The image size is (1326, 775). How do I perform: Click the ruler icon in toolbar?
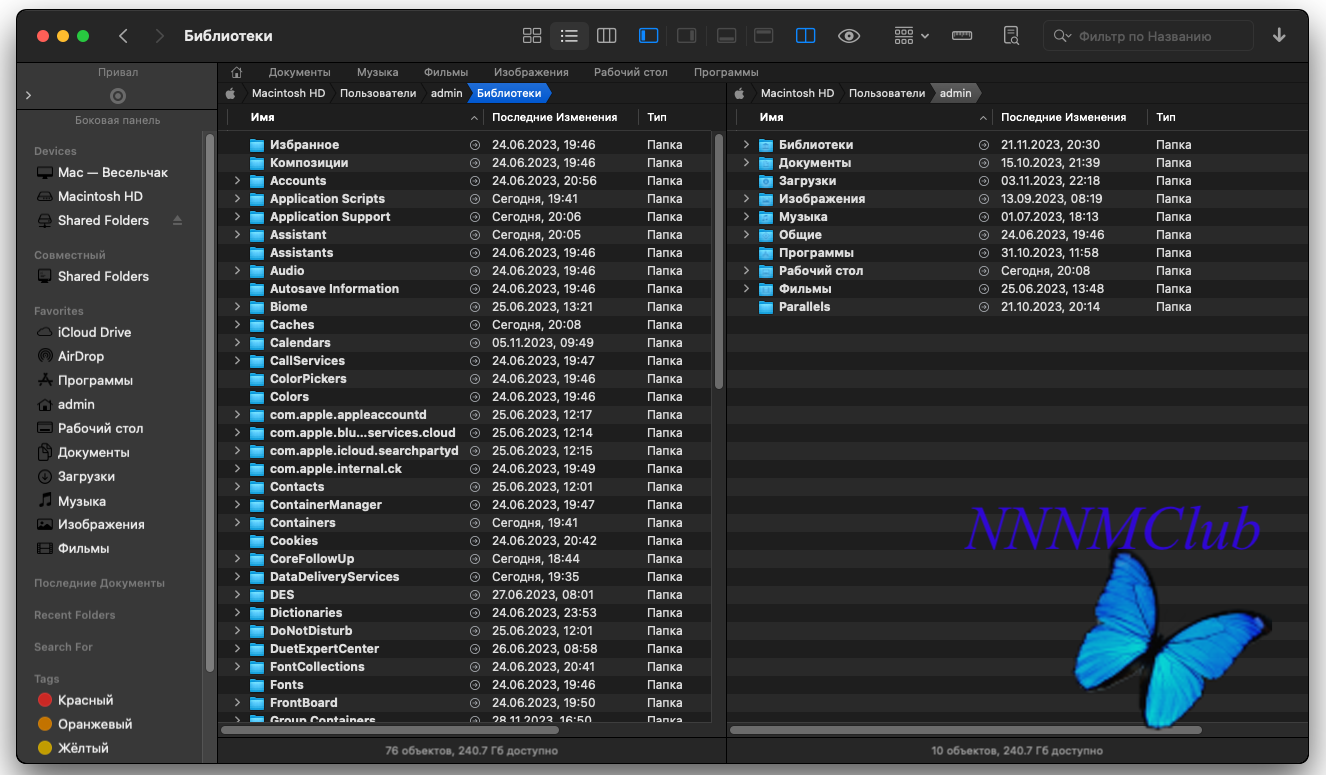tap(962, 36)
